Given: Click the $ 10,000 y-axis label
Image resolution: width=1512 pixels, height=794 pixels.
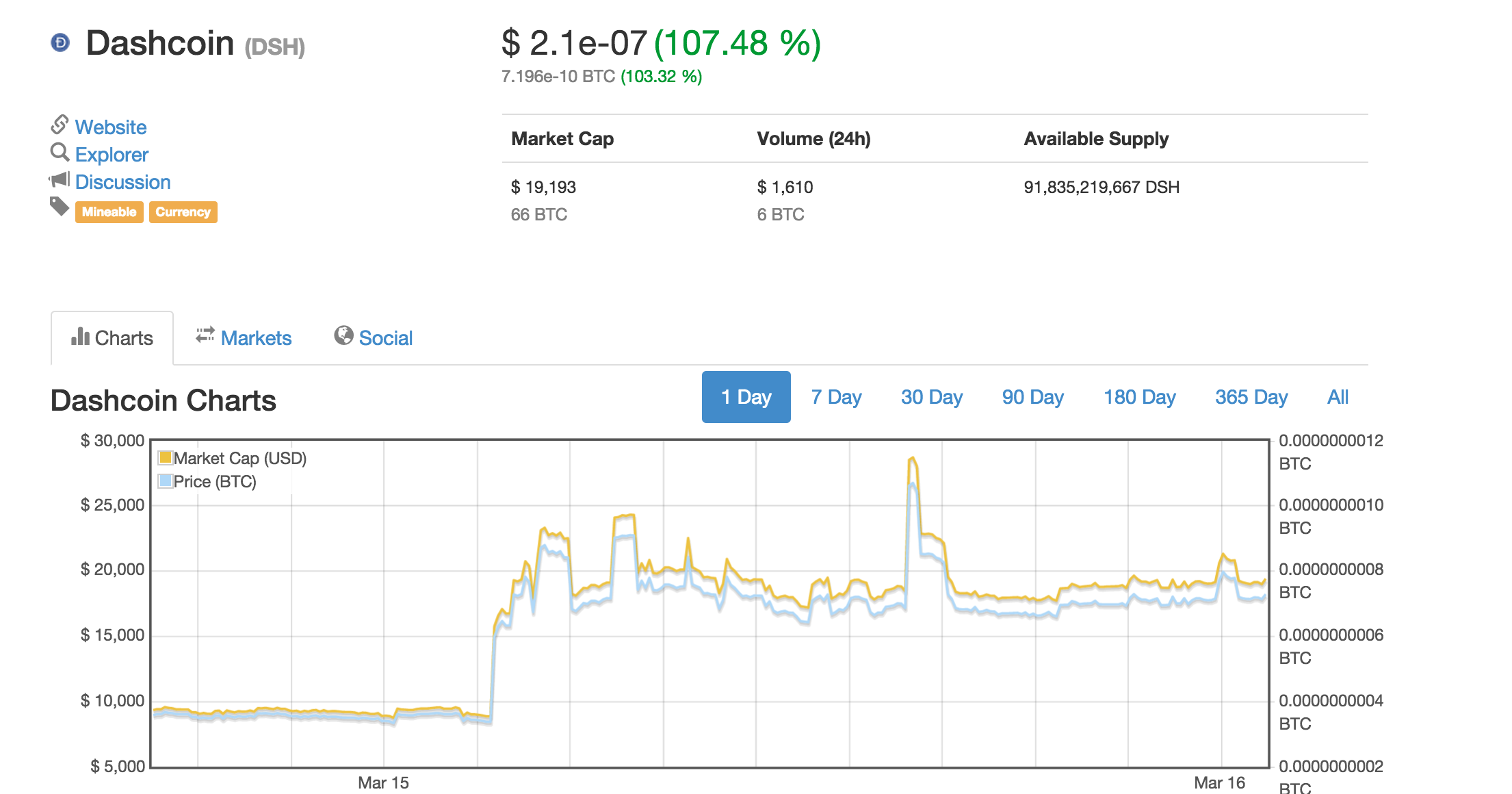Looking at the screenshot, I should 112,700.
